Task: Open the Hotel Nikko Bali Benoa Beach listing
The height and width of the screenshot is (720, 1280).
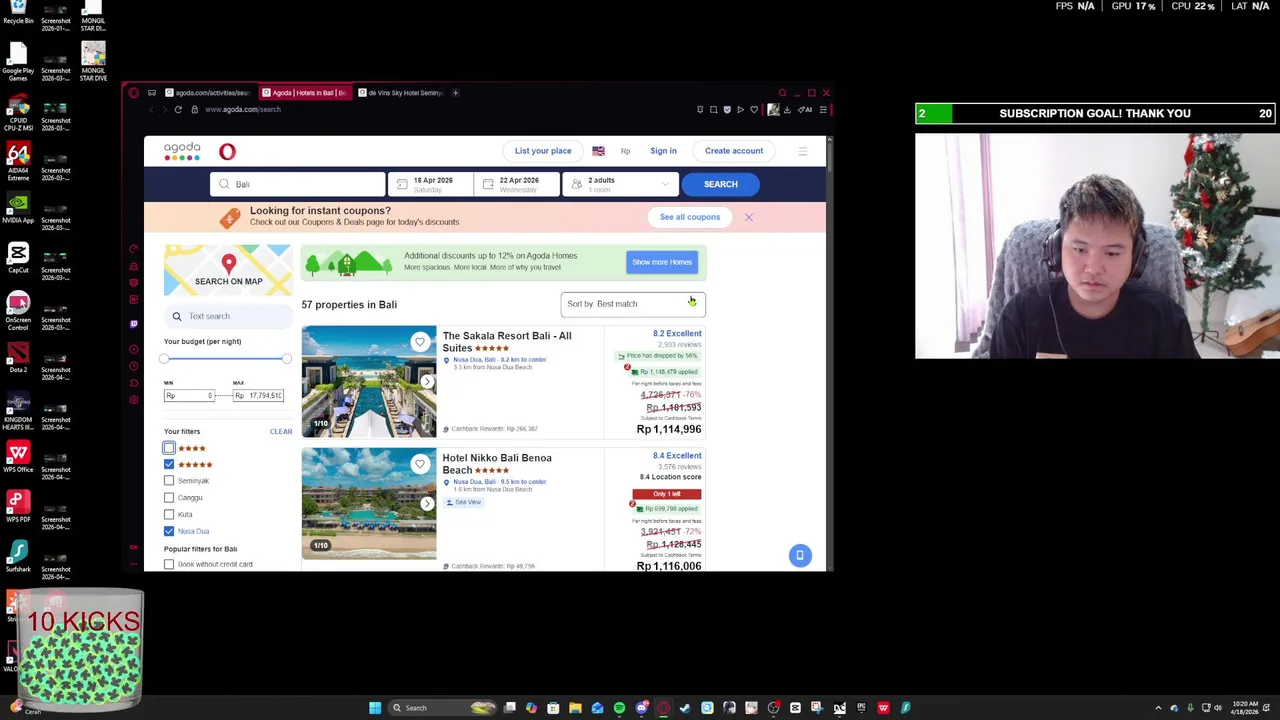Action: coord(497,464)
